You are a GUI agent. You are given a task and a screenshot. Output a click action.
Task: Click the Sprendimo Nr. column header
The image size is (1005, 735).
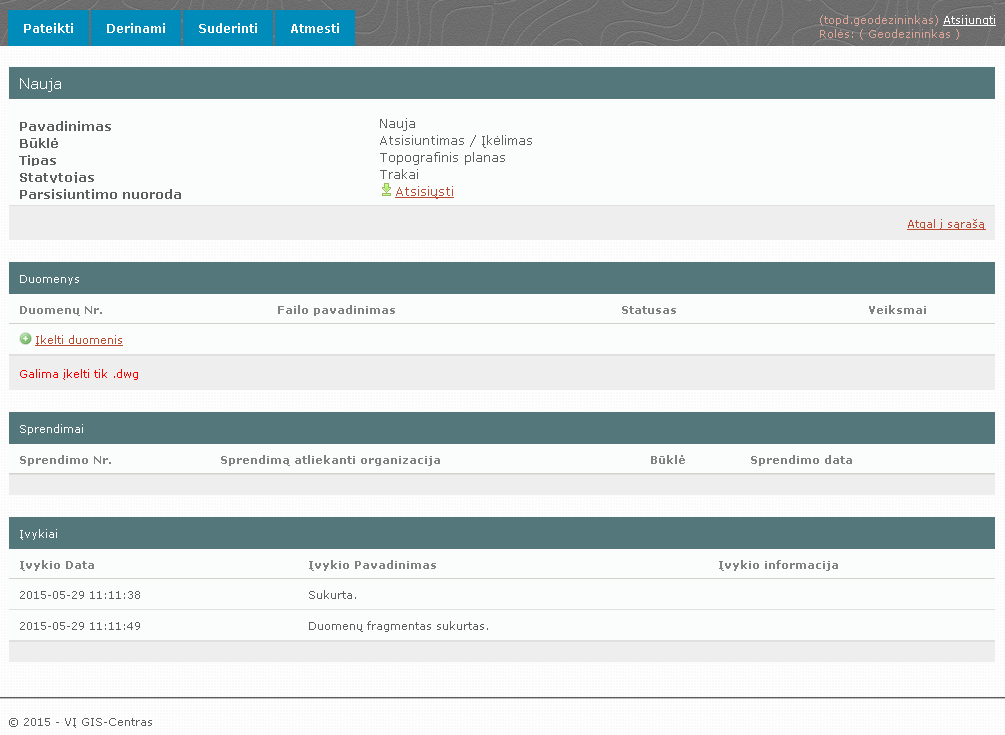[65, 460]
